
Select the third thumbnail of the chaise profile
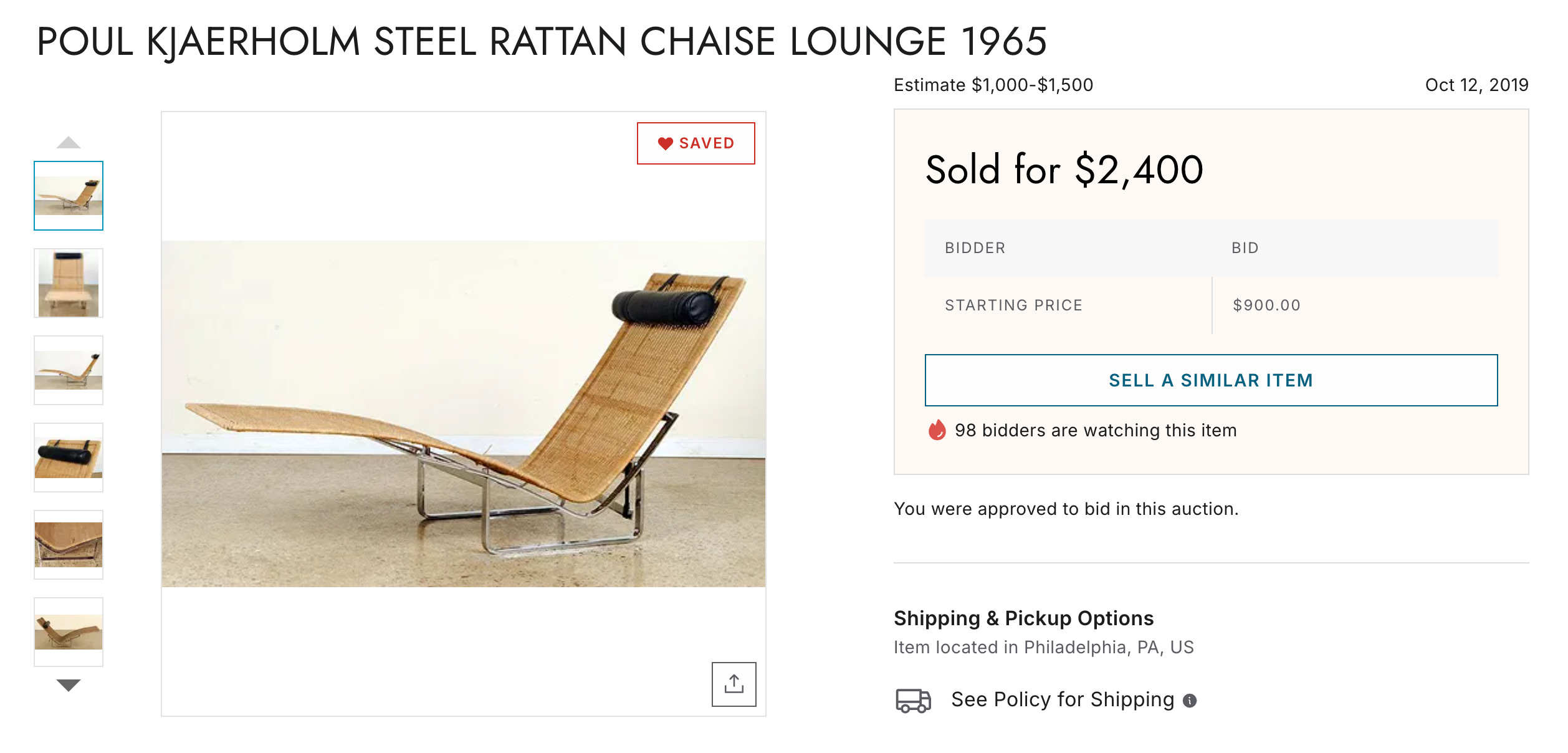pyautogui.click(x=69, y=370)
